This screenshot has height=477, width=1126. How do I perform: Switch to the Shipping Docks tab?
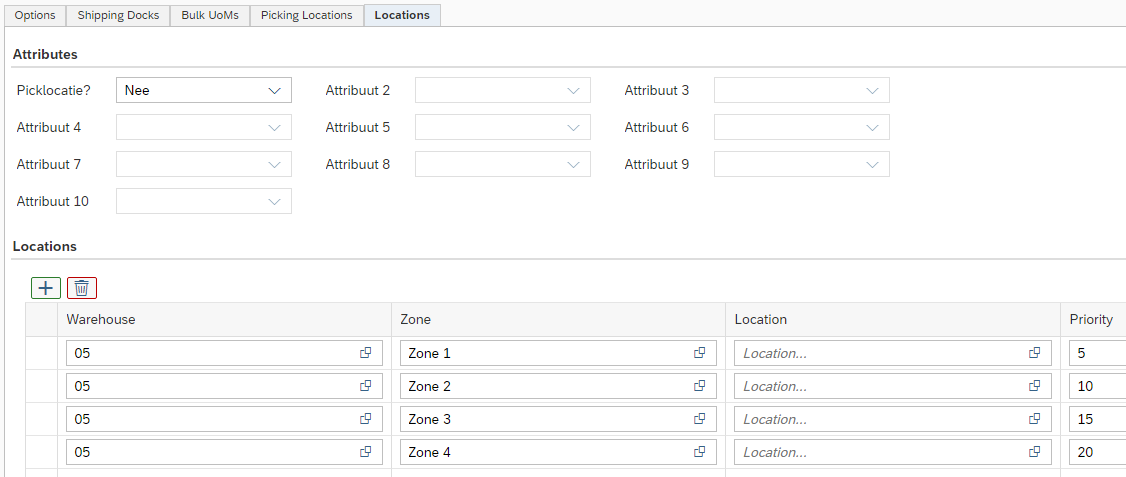[118, 15]
